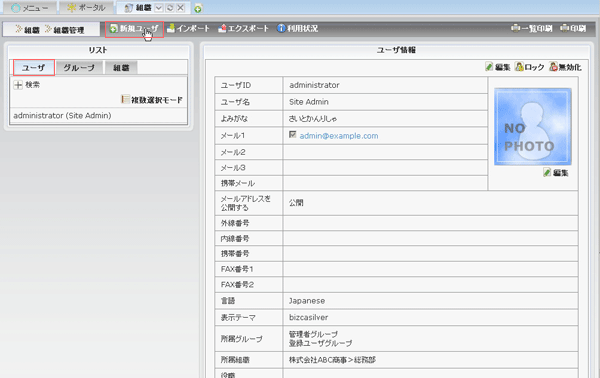
Task: Click the 株式会社ABC商事>総務部 value
Action: coord(333,360)
